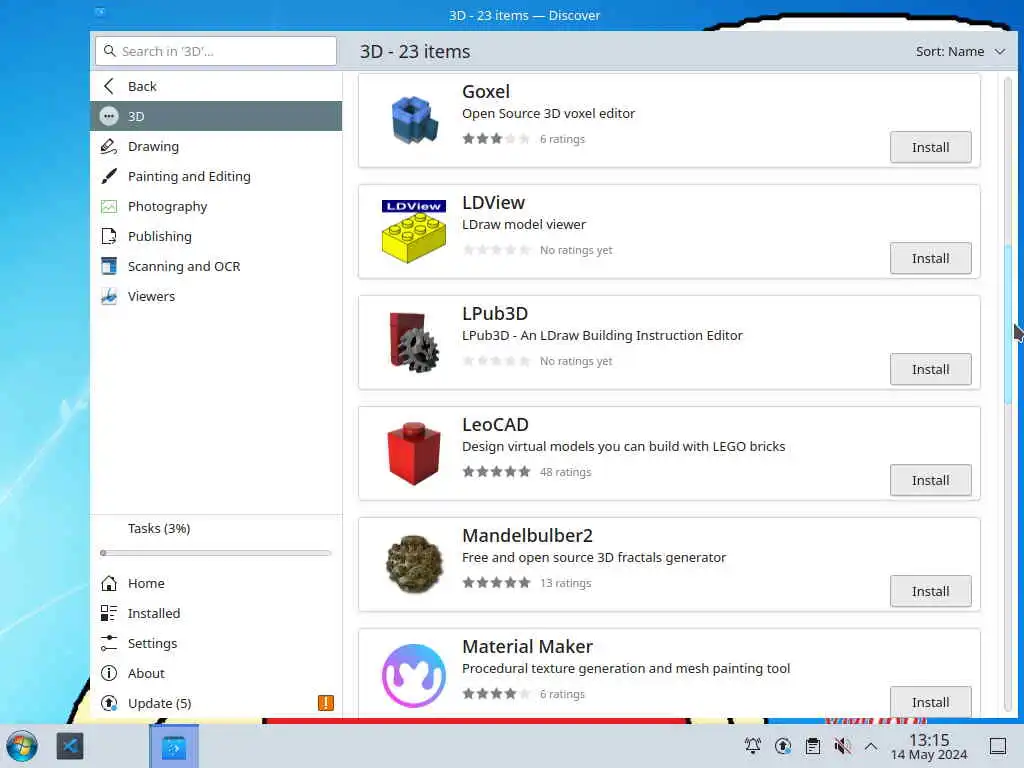Click the Home house icon
This screenshot has width=1024, height=768.
point(108,583)
